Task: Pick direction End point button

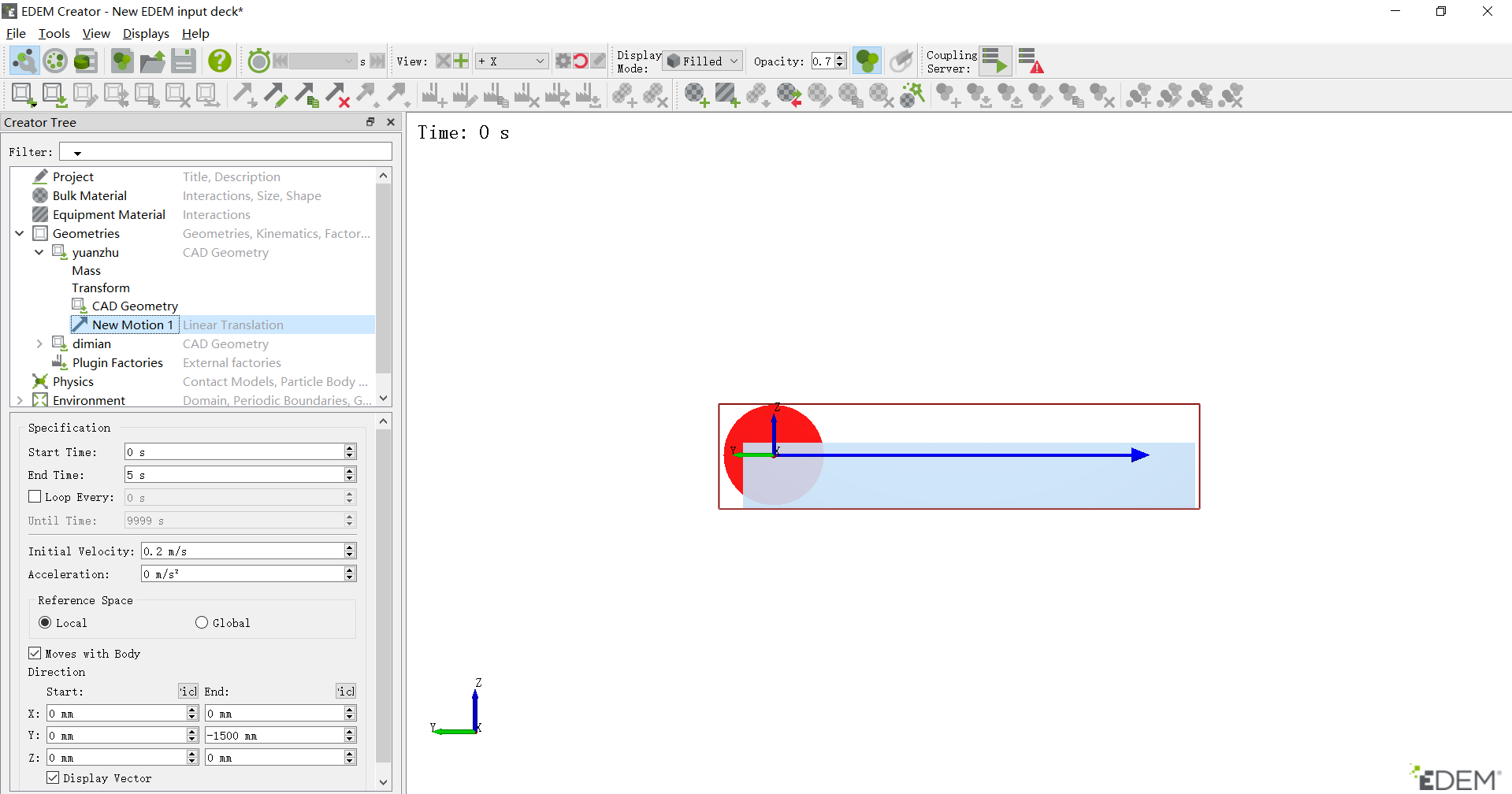Action: coord(346,691)
